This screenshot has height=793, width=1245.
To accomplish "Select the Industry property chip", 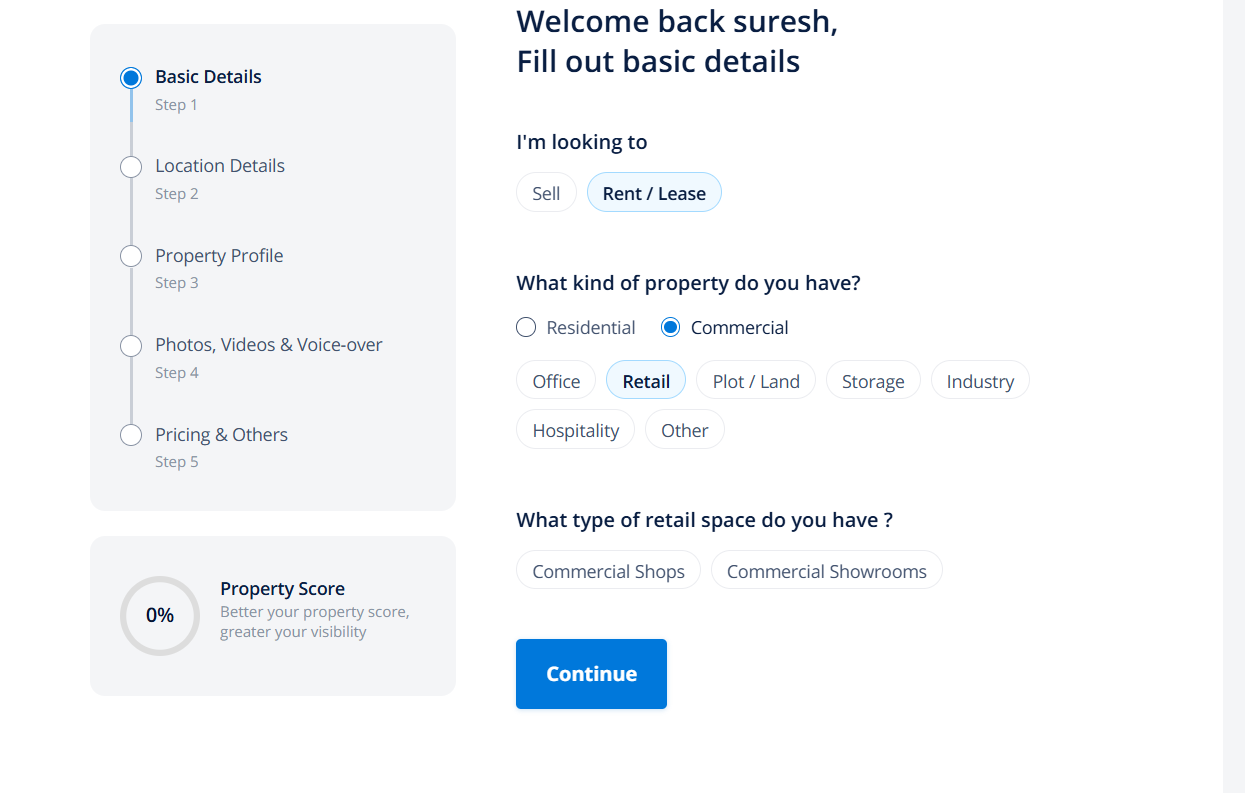I will pos(980,381).
